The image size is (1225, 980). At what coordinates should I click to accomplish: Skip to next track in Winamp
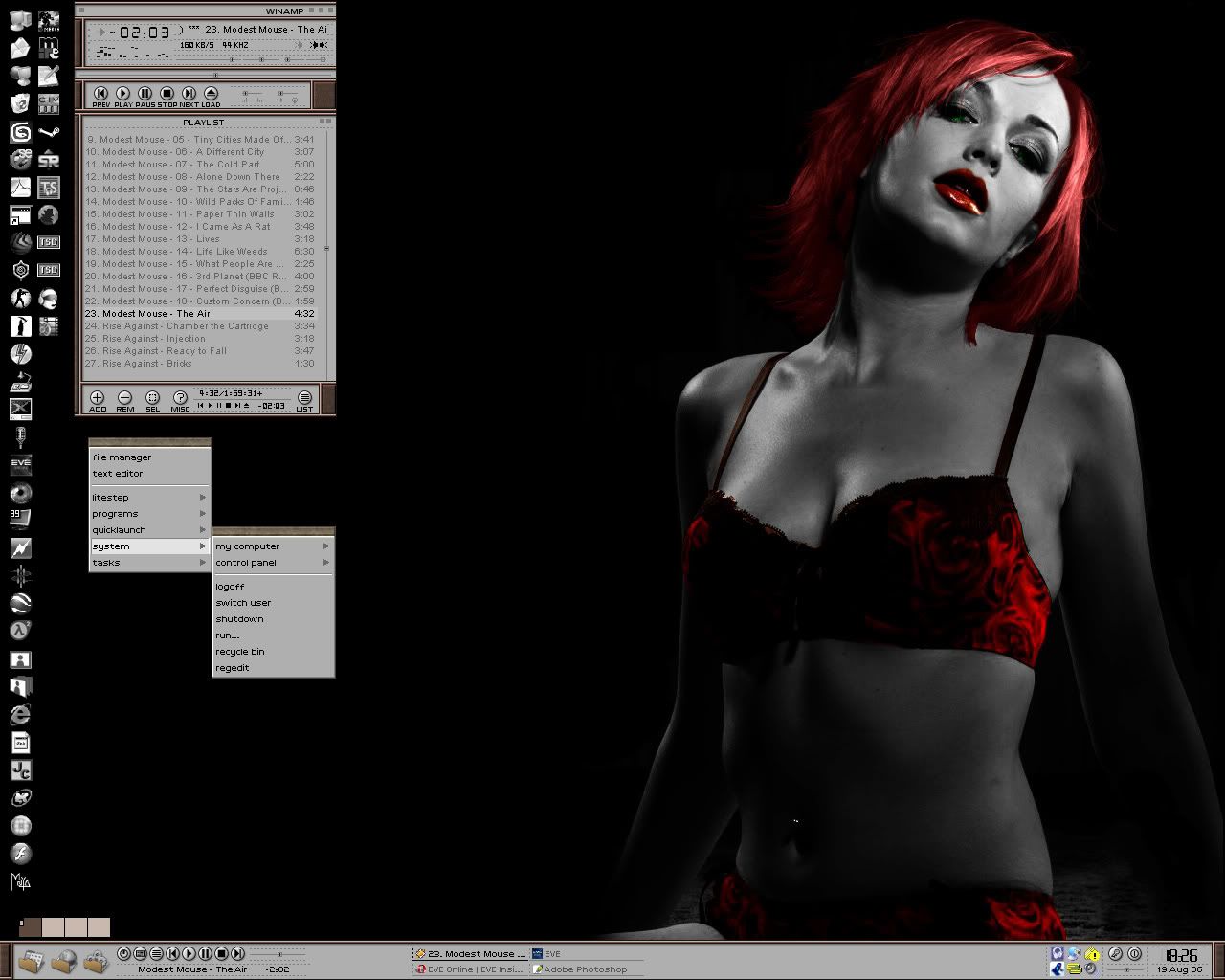pos(189,96)
